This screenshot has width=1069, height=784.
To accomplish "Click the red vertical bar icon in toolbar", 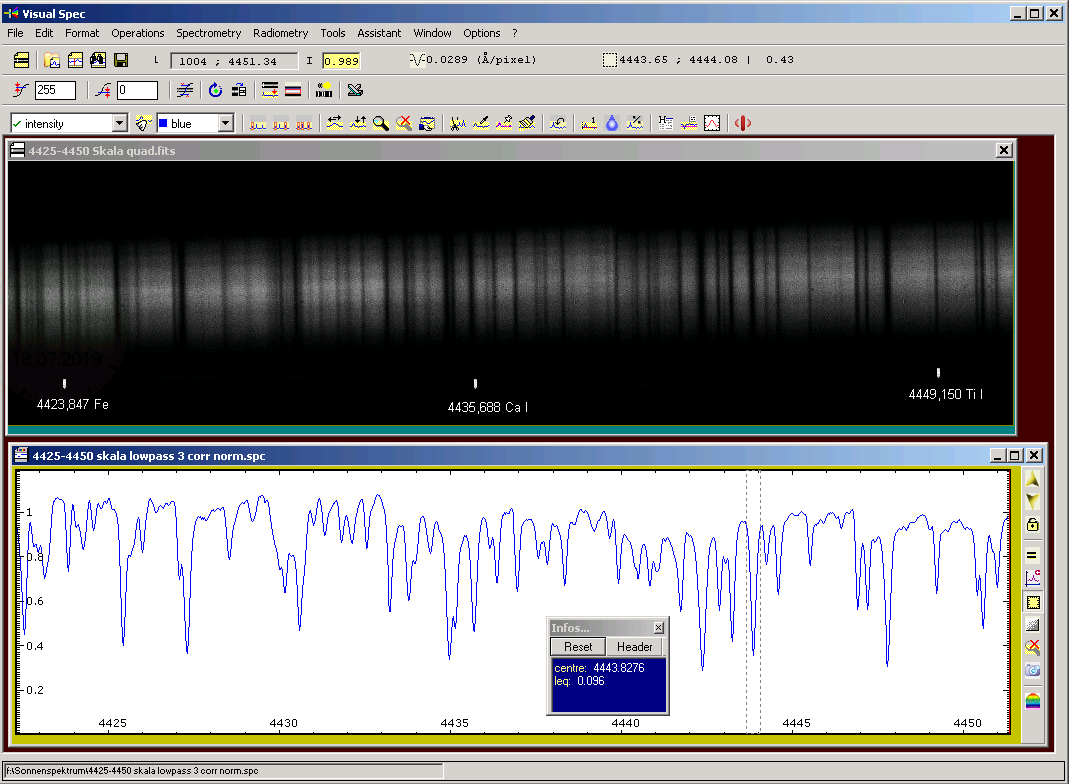I will point(743,123).
